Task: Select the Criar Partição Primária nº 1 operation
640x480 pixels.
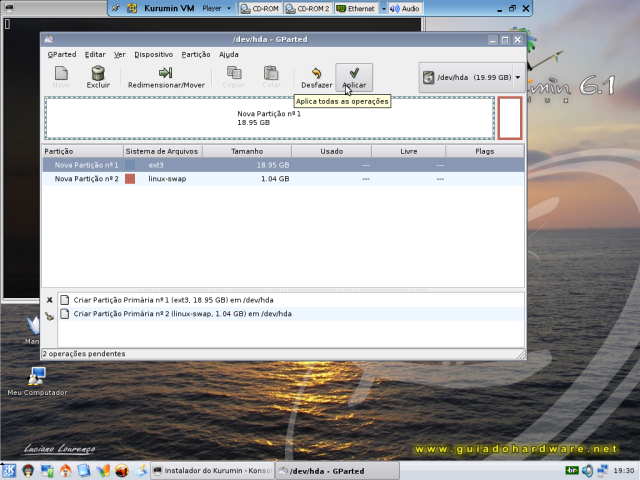Action: [x=291, y=300]
